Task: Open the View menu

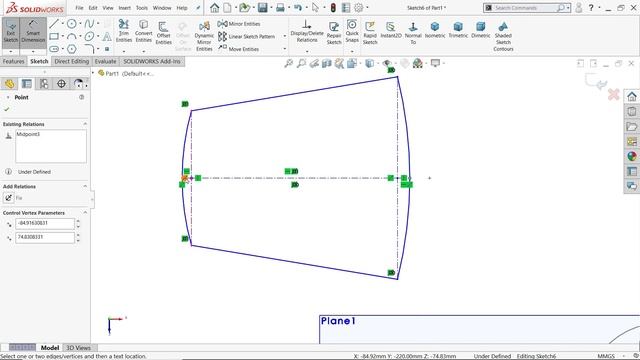Action: point(108,8)
